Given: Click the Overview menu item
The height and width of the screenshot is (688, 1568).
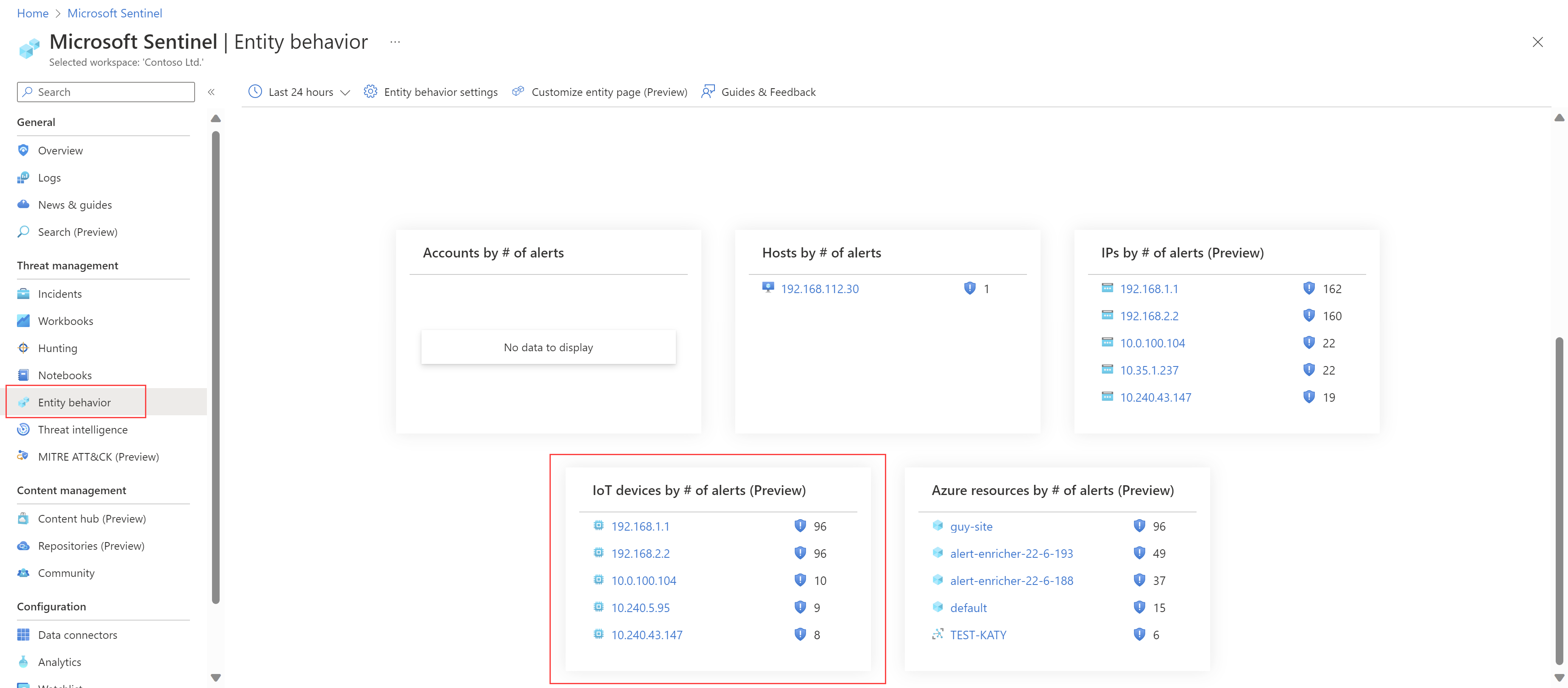Looking at the screenshot, I should point(60,150).
